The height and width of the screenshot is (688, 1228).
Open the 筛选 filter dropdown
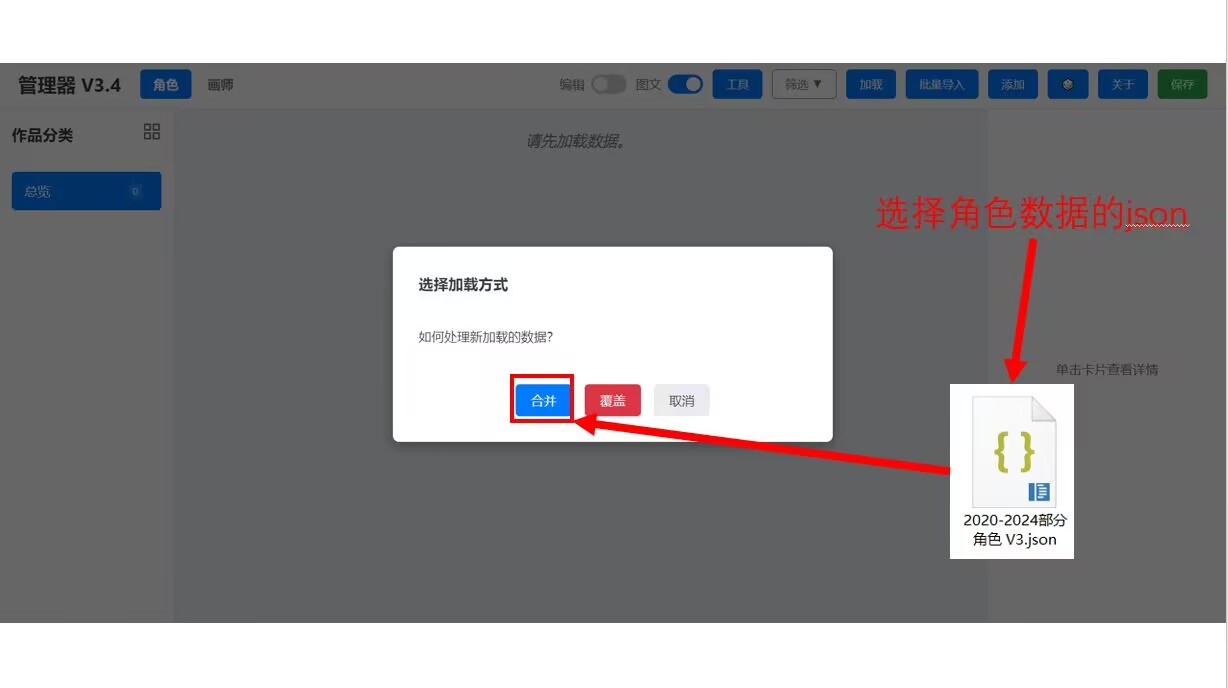(804, 85)
